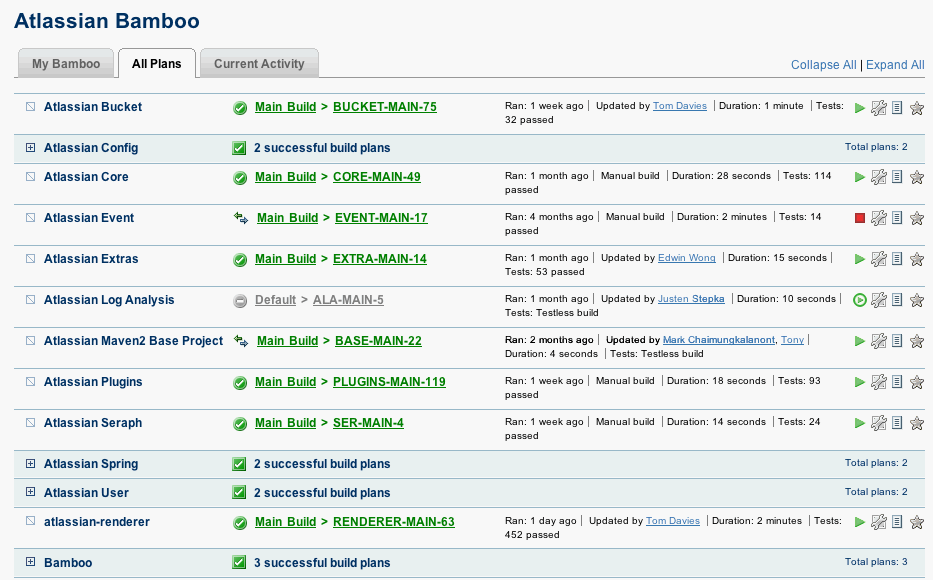
Task: Click the Collapse All link
Action: tap(824, 65)
